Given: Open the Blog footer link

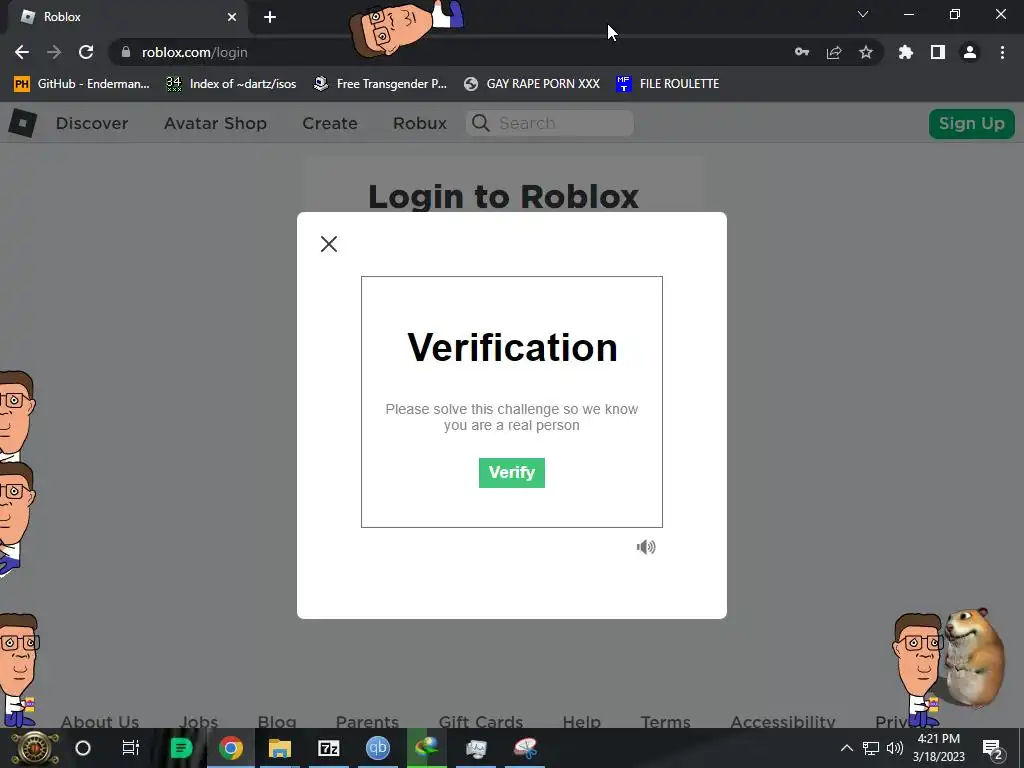Looking at the screenshot, I should [277, 722].
